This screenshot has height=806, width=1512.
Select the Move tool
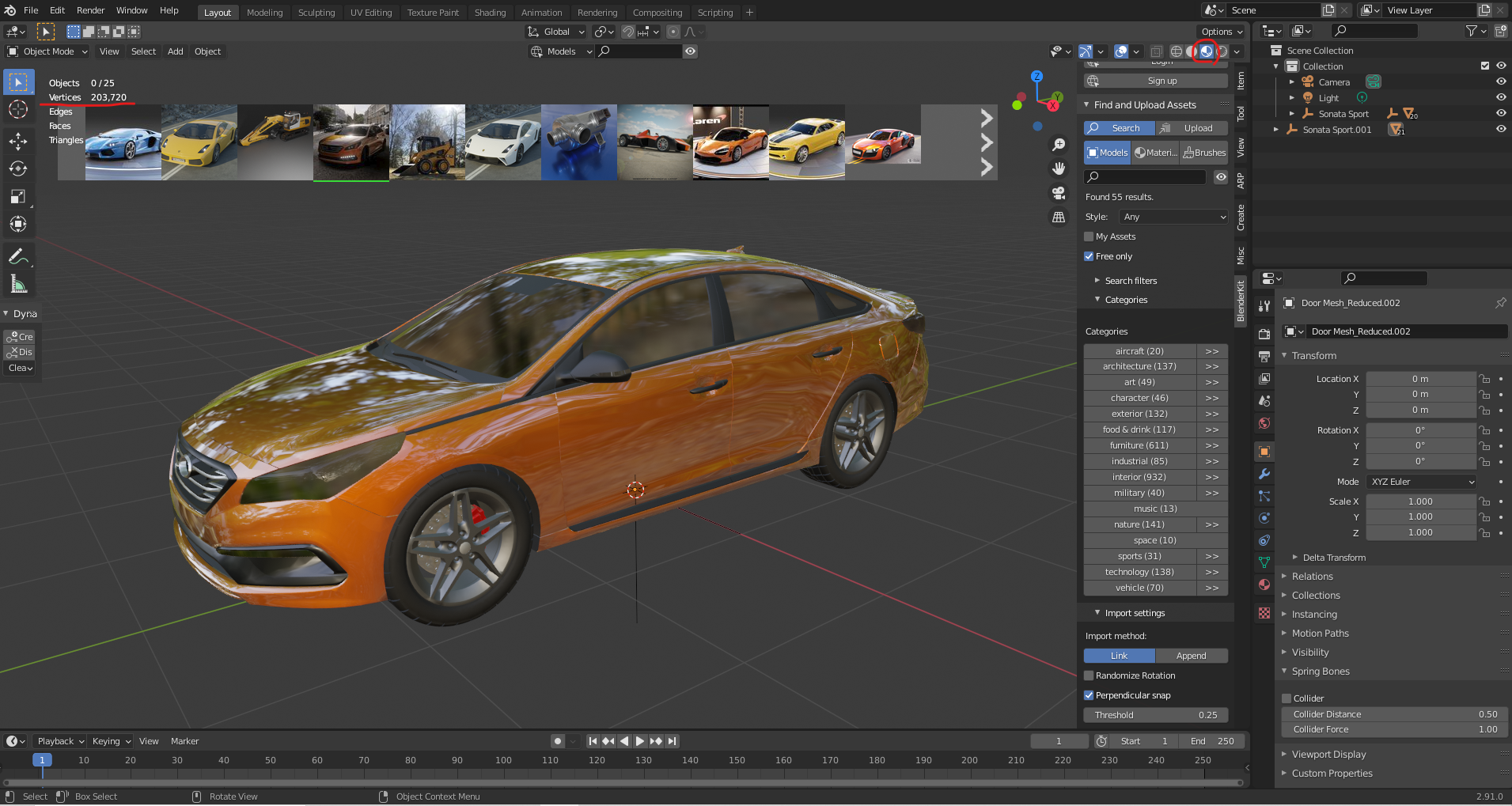[x=18, y=142]
